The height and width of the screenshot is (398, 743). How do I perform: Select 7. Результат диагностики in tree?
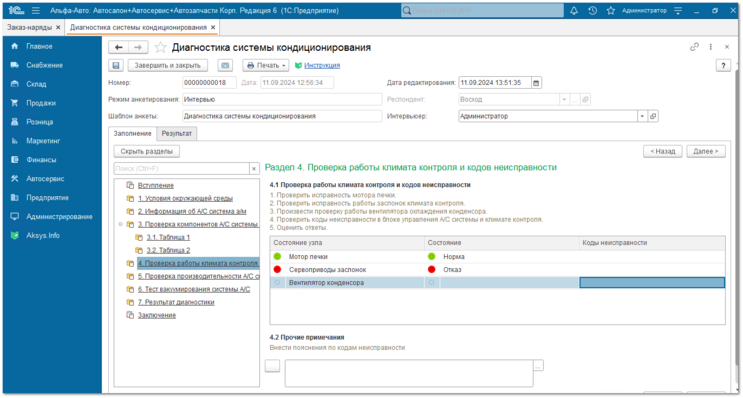176,302
